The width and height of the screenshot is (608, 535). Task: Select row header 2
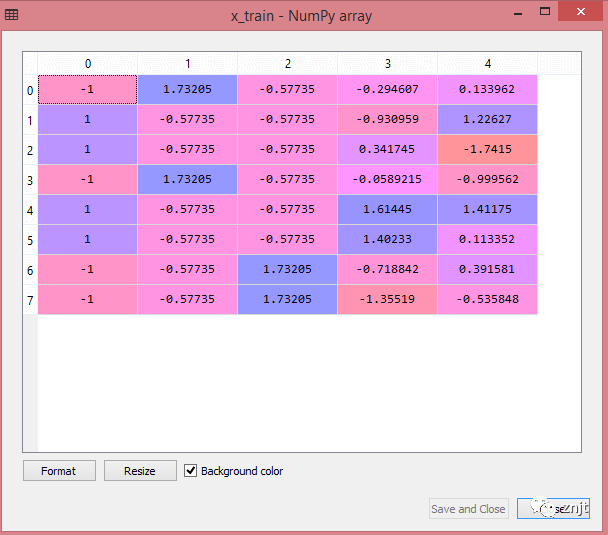[x=30, y=150]
